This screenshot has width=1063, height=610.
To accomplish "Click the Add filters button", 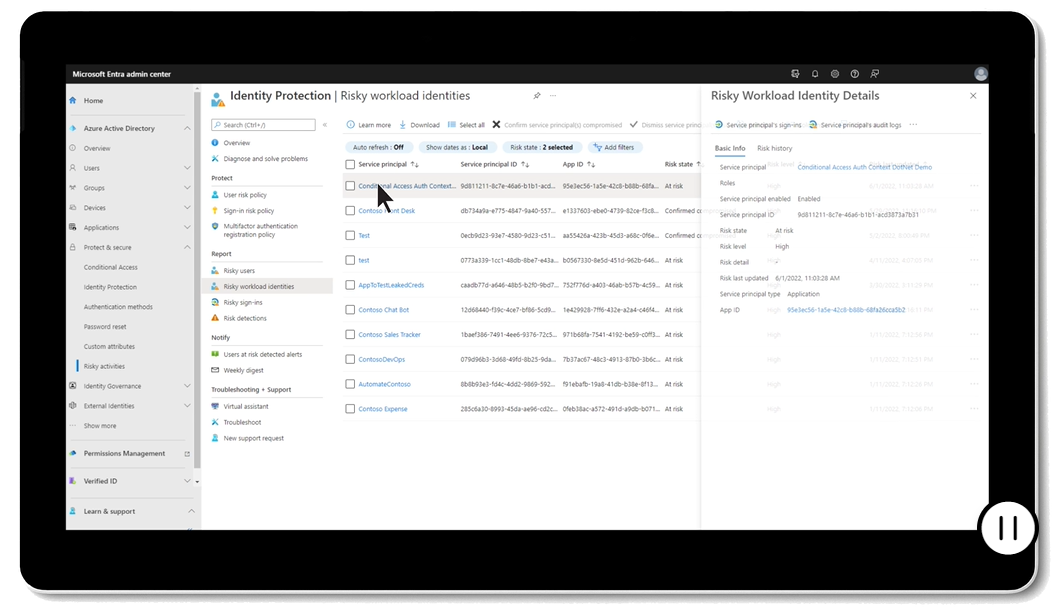I will point(613,147).
